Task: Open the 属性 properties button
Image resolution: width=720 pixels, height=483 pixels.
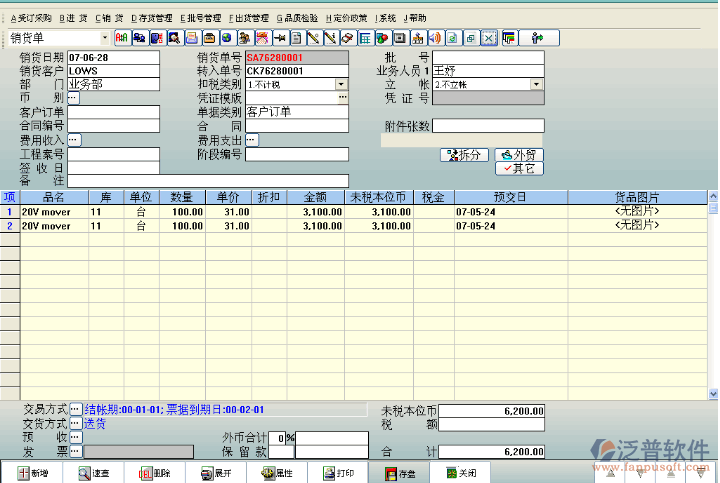Action: click(x=276, y=473)
